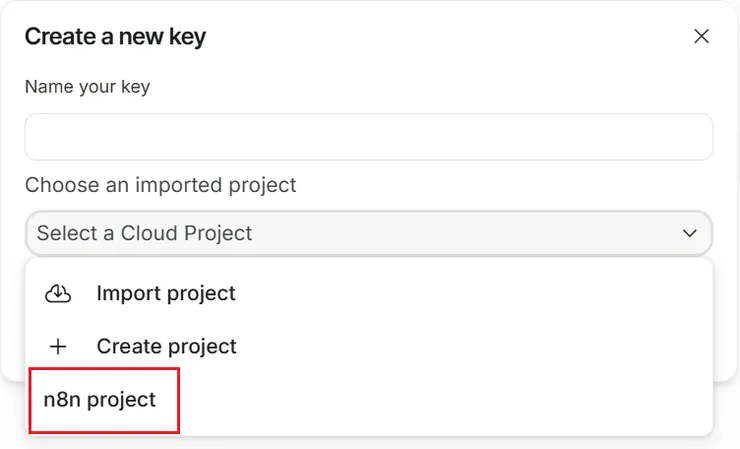The width and height of the screenshot is (740, 449).
Task: Click the 'Create project' text label
Action: point(167,347)
